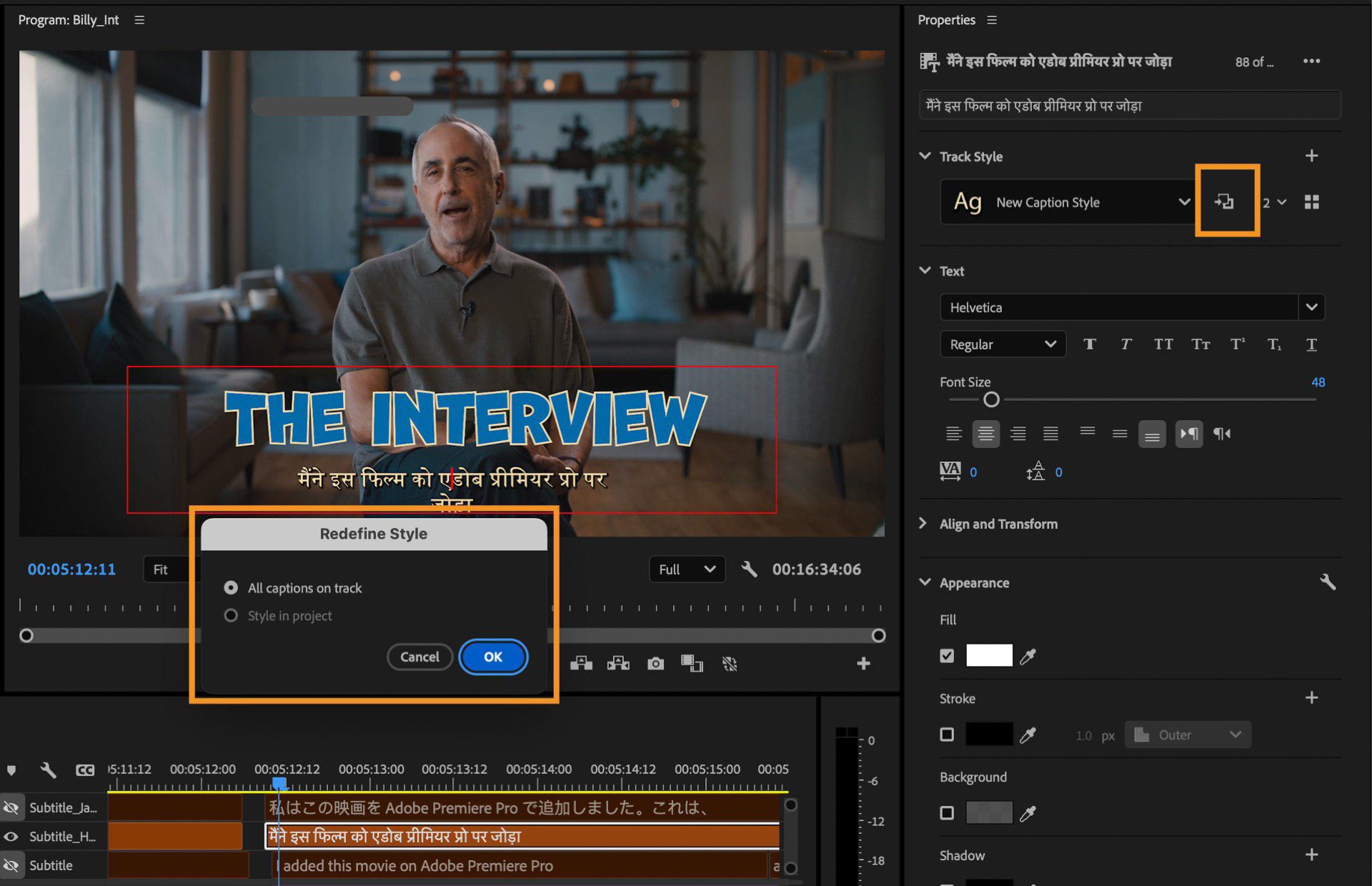
Task: Select the All captions on track radio button
Action: 231,587
